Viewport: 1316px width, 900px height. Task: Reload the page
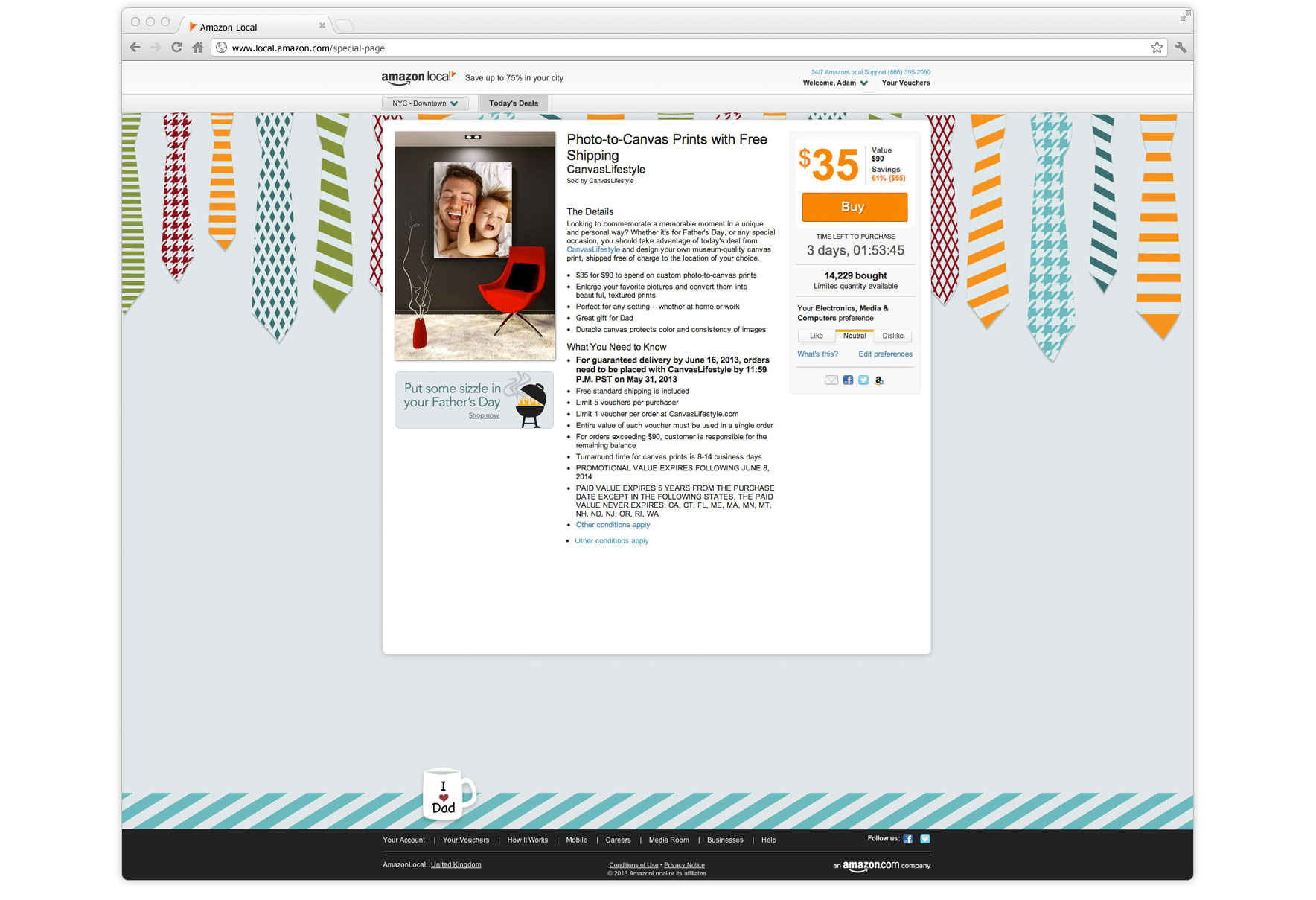click(x=176, y=48)
